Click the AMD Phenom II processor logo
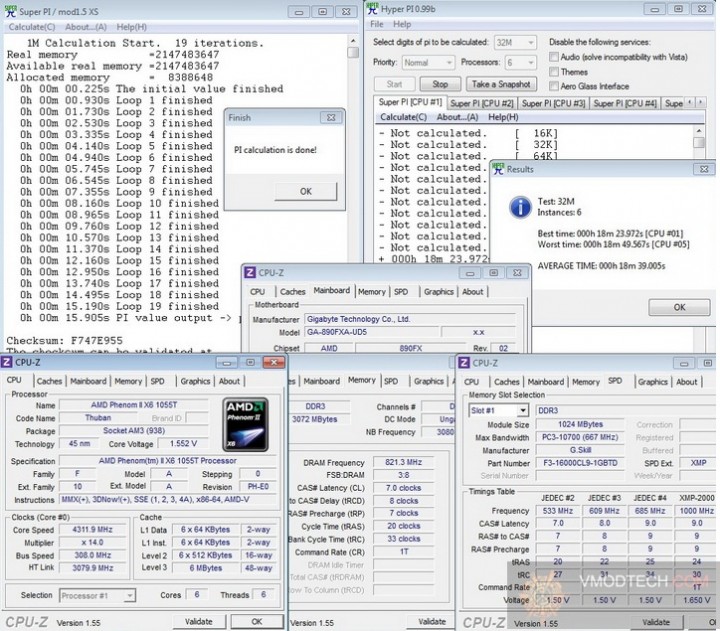The width and height of the screenshot is (720, 631). [245, 425]
